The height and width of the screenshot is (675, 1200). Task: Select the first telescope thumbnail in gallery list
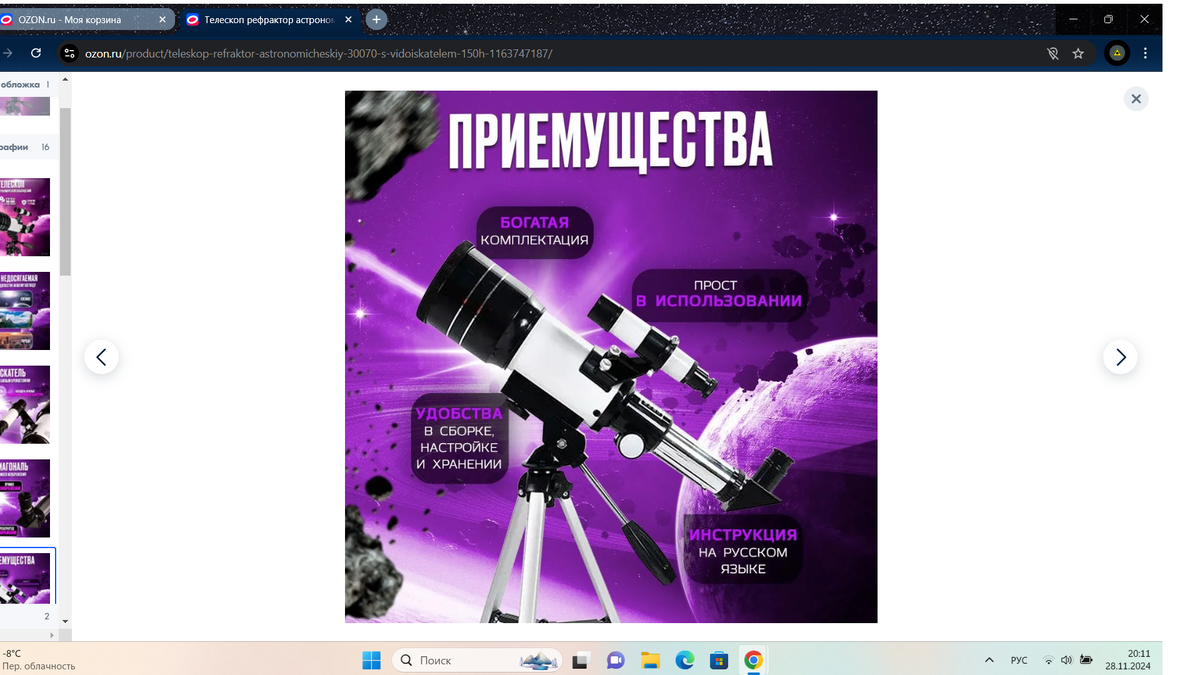click(x=25, y=217)
